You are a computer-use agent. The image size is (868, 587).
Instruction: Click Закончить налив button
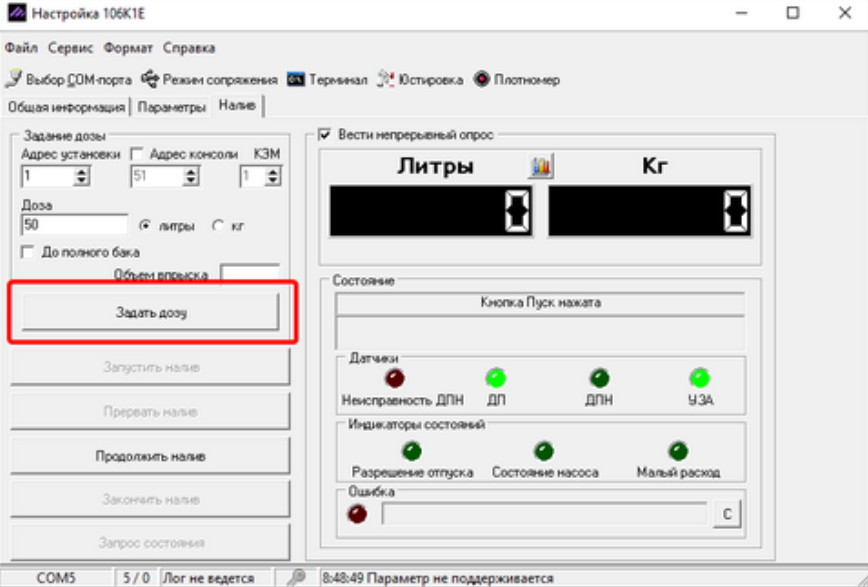click(151, 500)
